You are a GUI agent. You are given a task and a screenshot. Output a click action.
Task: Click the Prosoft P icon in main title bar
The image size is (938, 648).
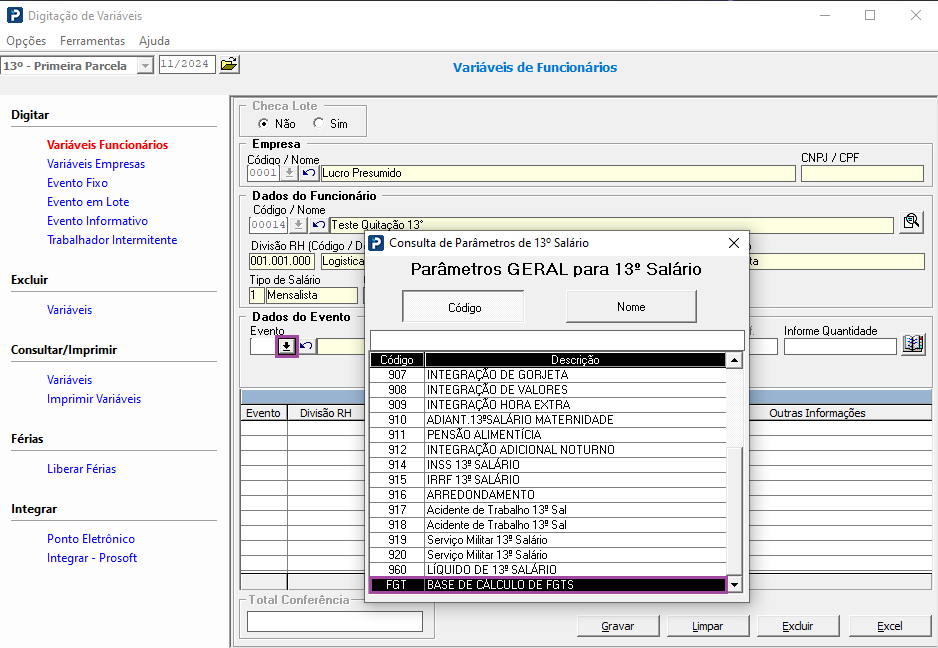coord(14,15)
